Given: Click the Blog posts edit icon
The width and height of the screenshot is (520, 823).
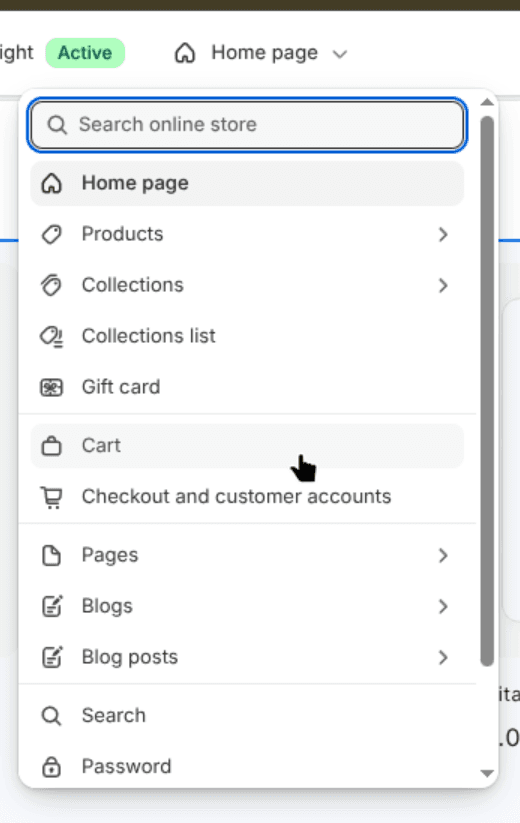Looking at the screenshot, I should pos(52,657).
